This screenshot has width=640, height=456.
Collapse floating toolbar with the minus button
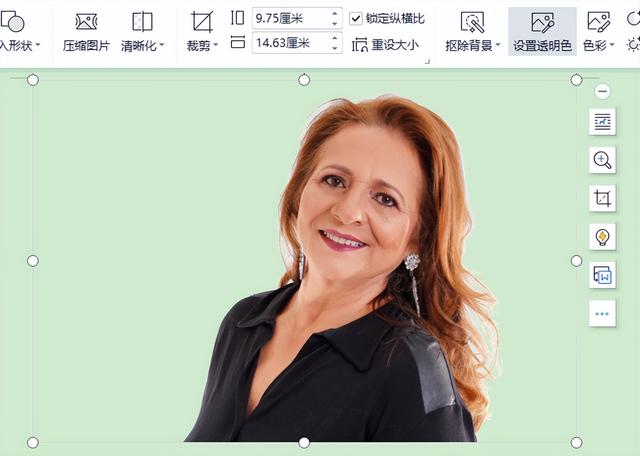602,91
